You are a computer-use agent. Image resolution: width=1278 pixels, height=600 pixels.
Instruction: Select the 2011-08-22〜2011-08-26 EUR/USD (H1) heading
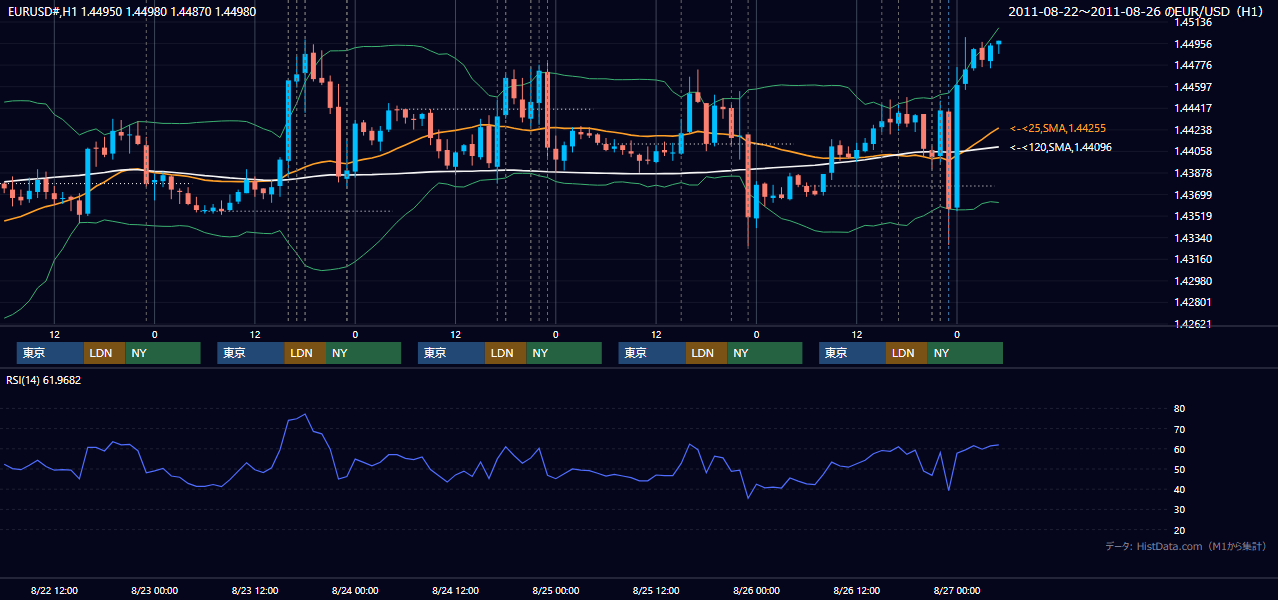pyautogui.click(x=1138, y=11)
